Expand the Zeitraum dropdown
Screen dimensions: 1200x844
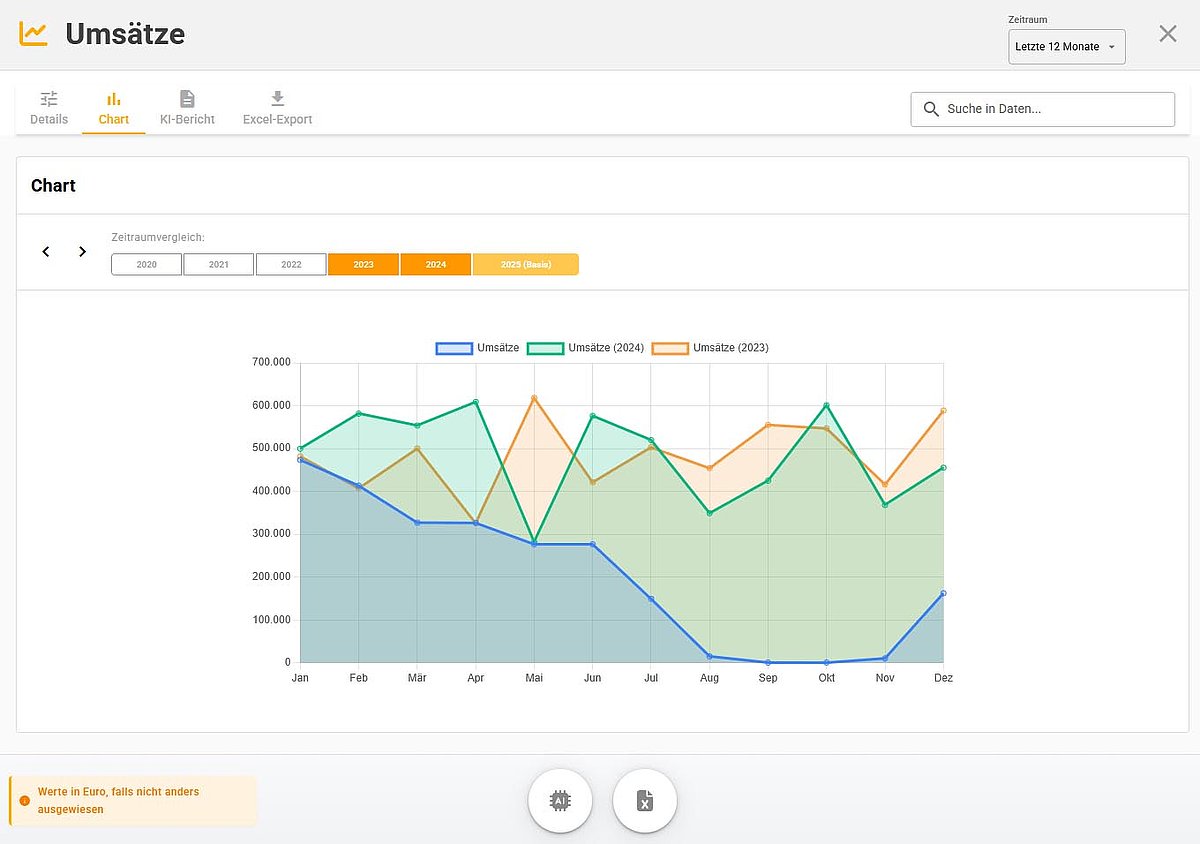click(x=1066, y=47)
